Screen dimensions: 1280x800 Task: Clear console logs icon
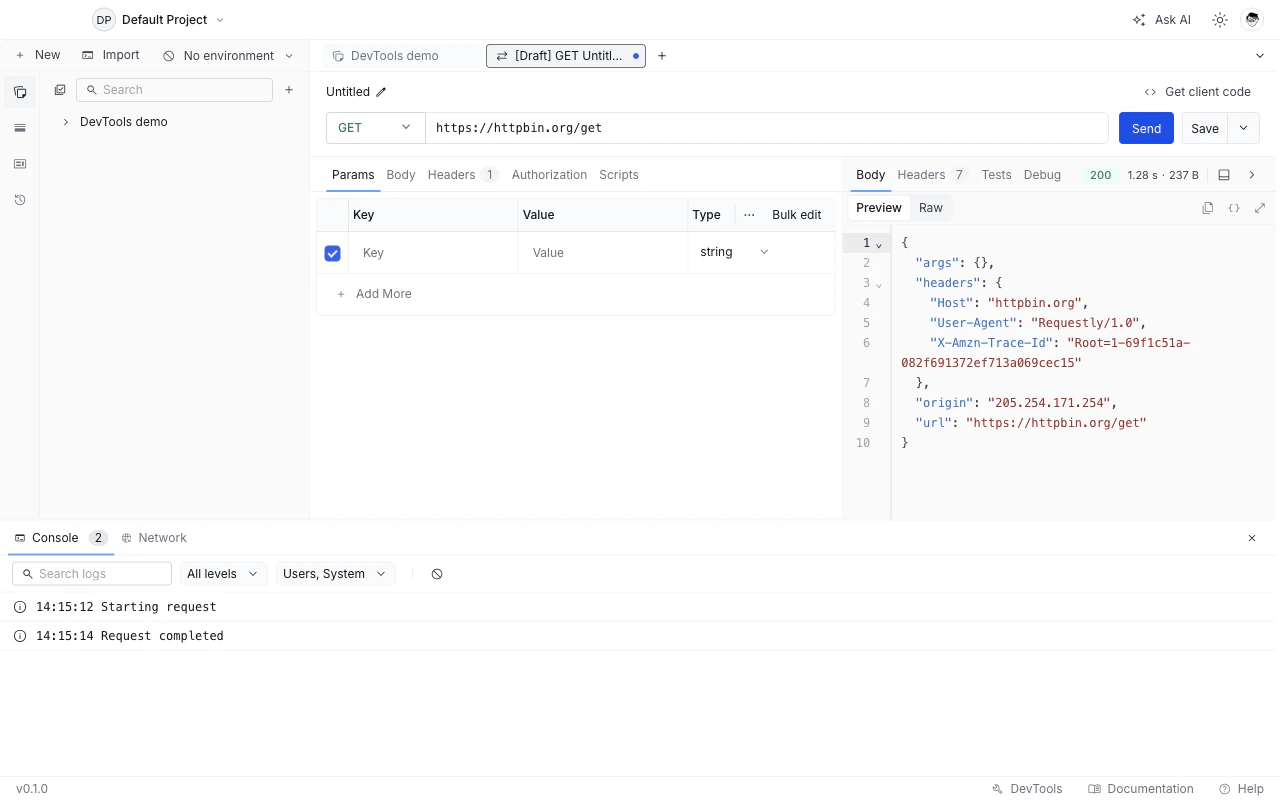(x=437, y=574)
